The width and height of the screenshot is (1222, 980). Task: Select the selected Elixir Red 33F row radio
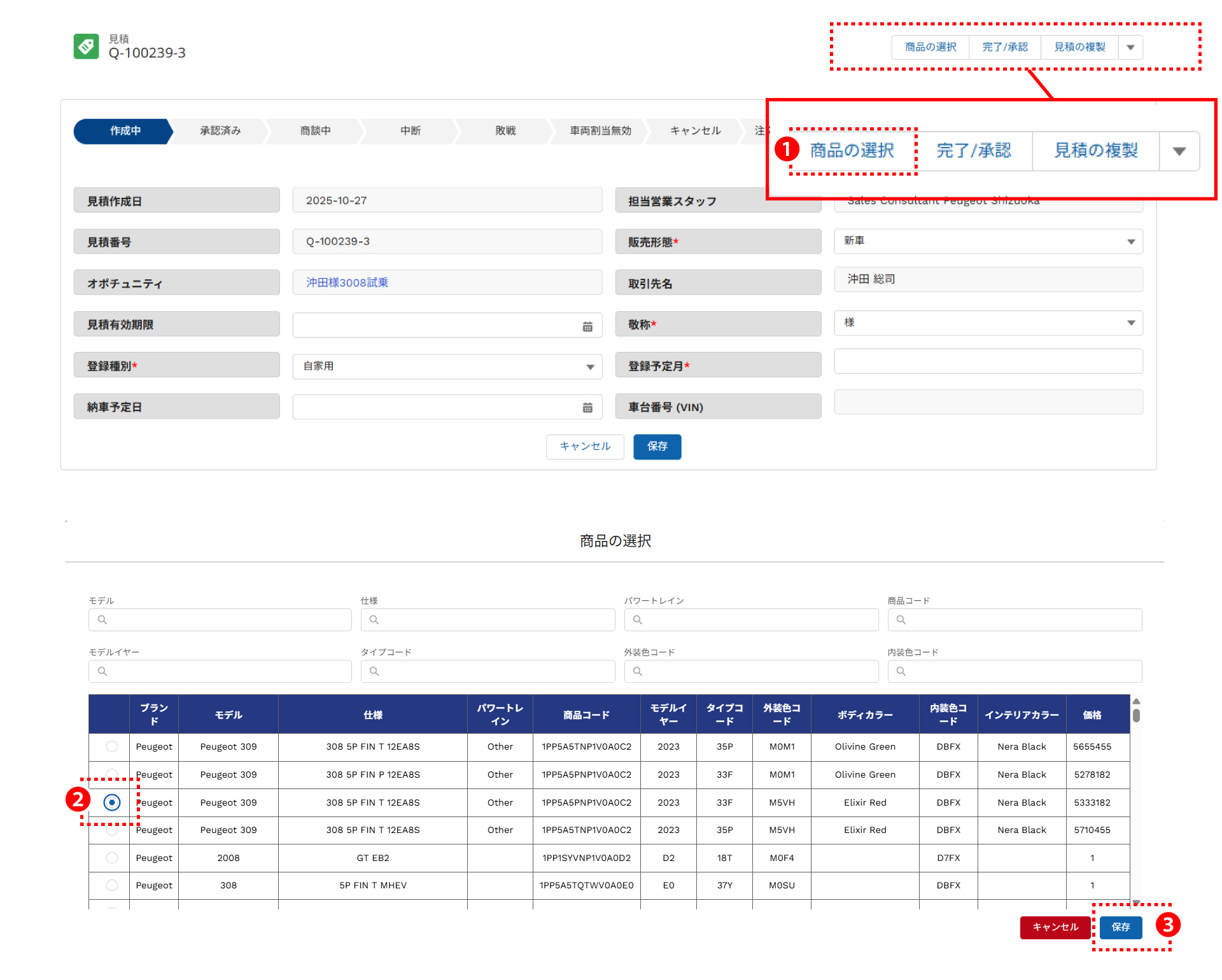[112, 802]
